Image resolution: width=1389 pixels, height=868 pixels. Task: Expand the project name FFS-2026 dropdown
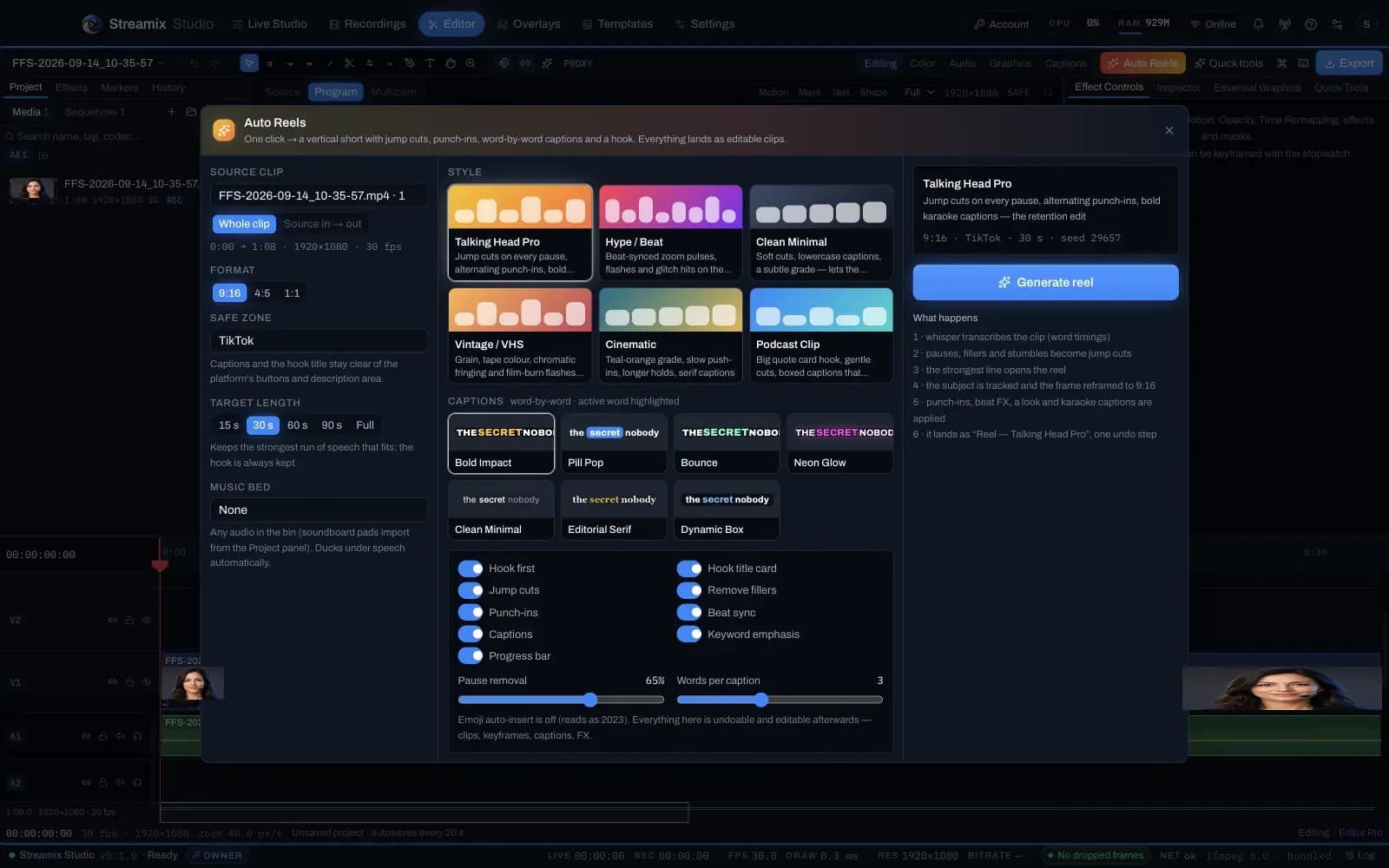88,63
